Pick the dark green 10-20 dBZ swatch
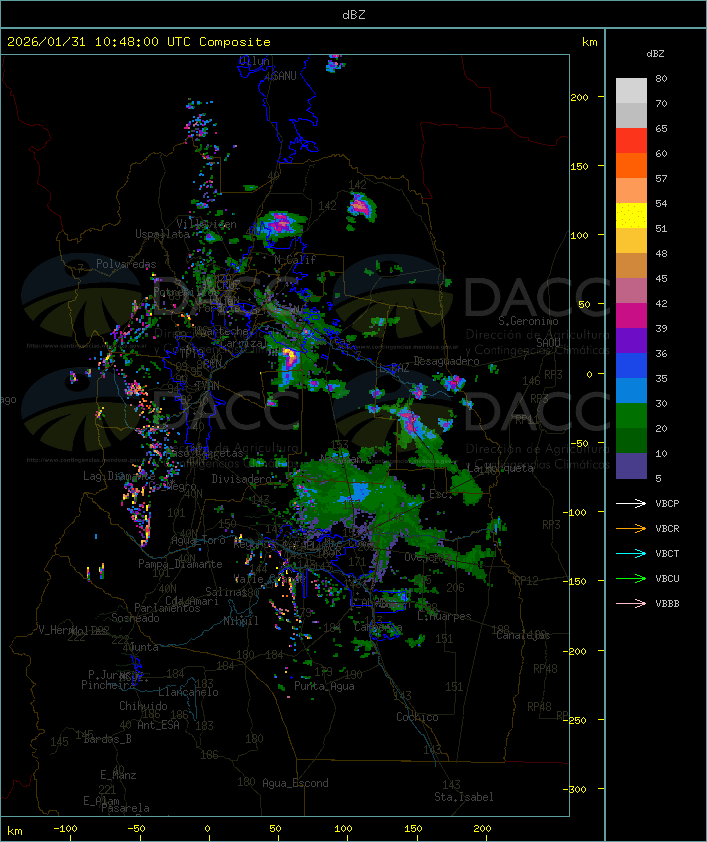 click(631, 441)
